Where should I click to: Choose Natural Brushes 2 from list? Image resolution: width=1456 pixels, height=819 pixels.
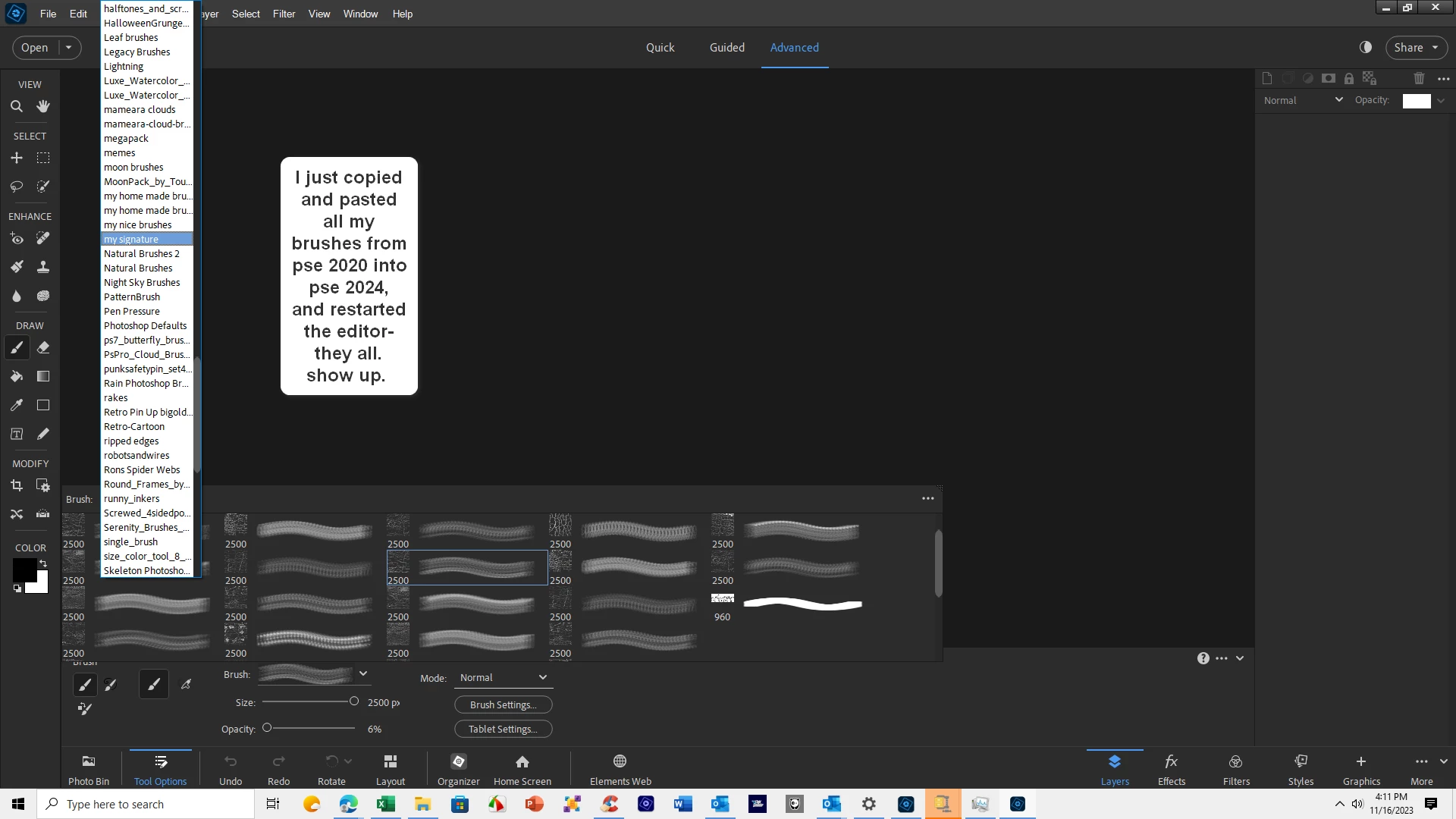tap(142, 253)
